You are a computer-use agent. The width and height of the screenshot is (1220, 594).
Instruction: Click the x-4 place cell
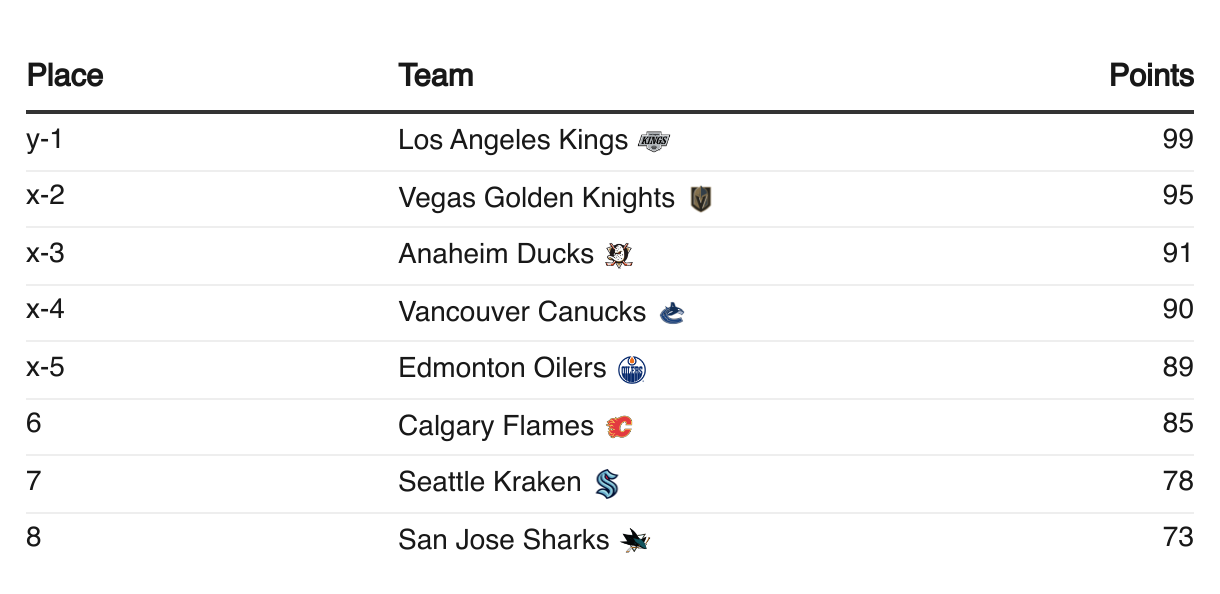(x=45, y=310)
